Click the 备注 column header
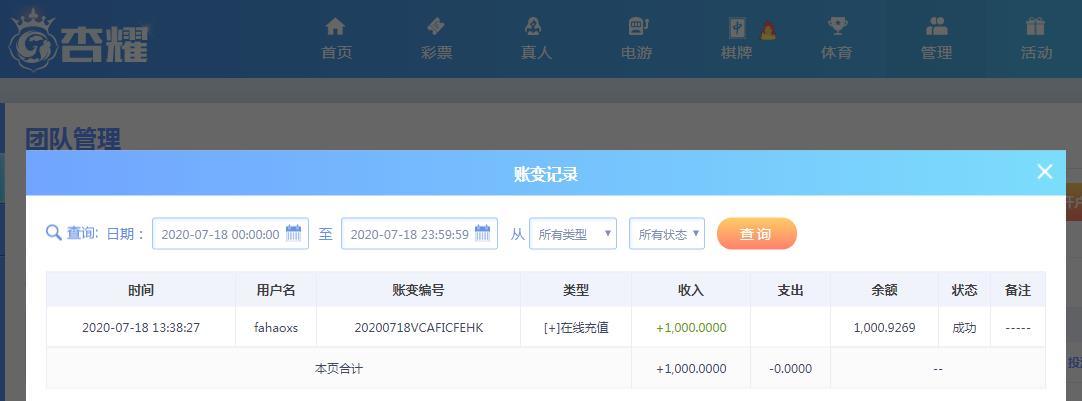 coord(1018,291)
